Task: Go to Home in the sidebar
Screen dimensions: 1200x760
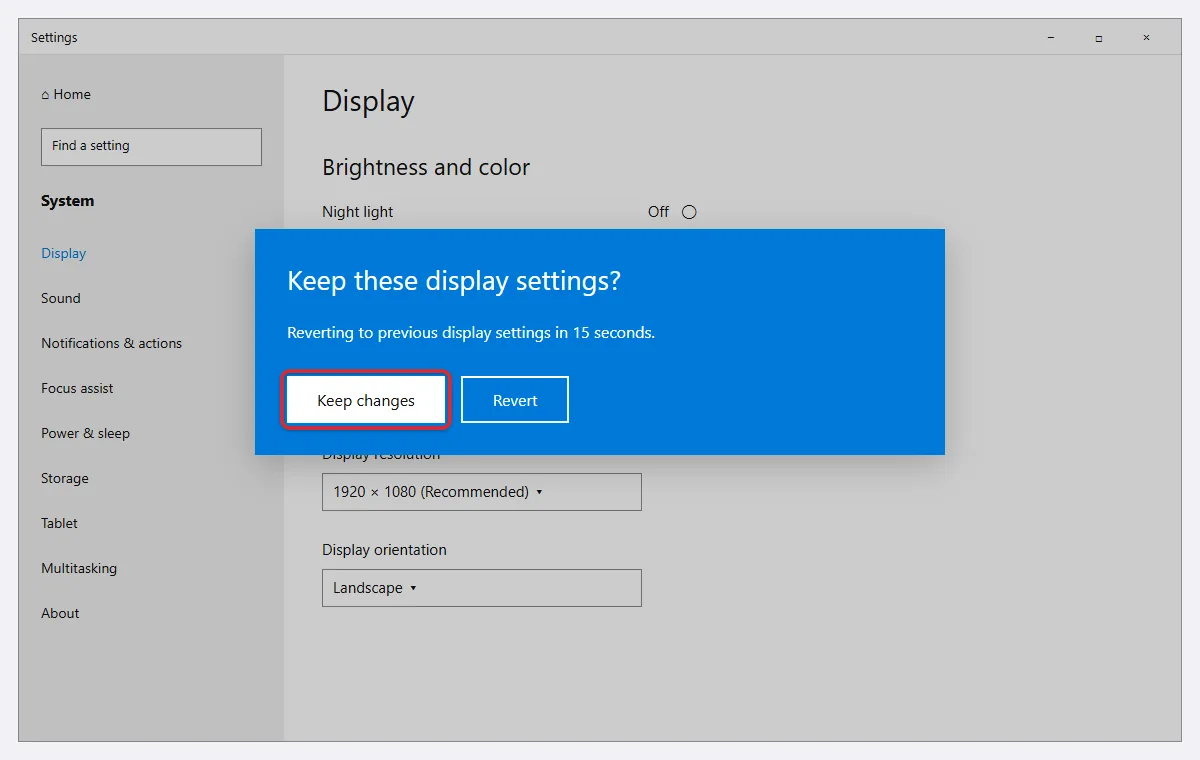Action: point(66,94)
